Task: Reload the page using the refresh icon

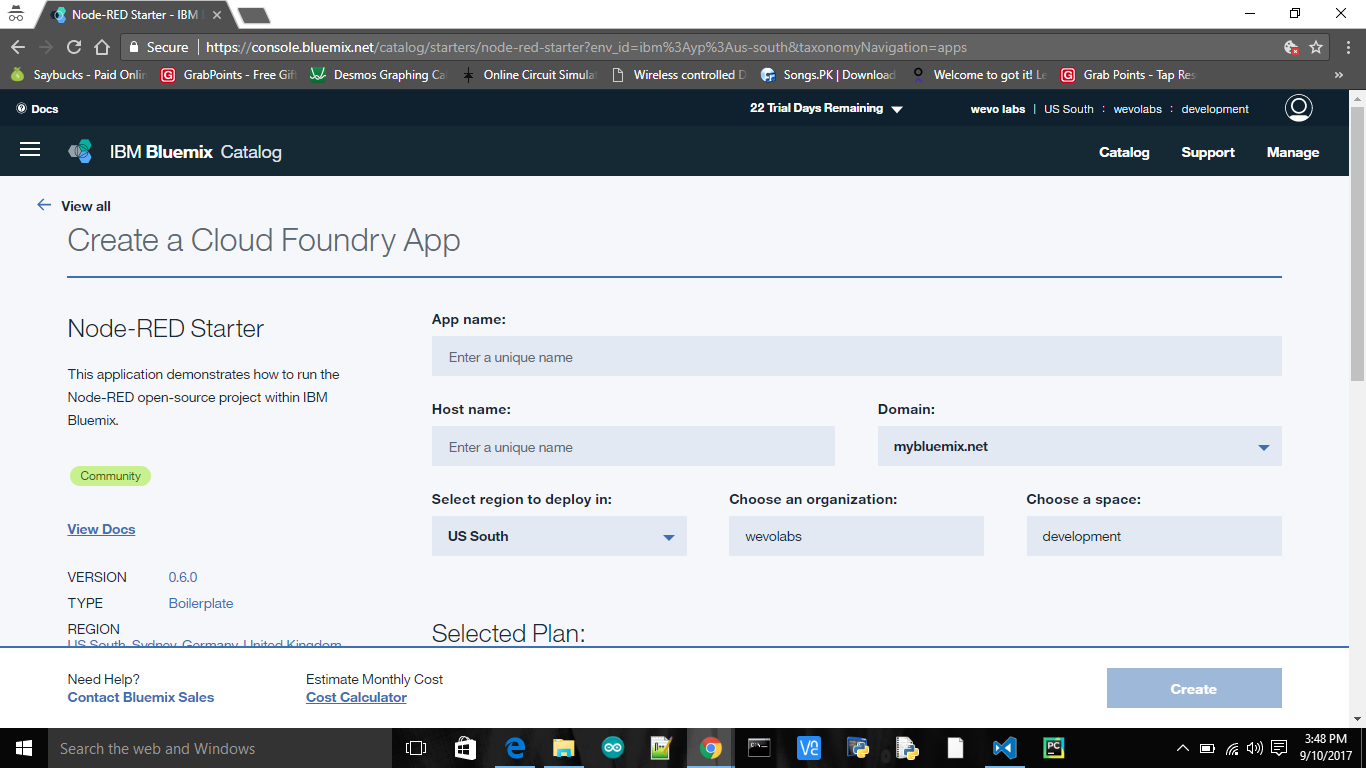Action: tap(72, 46)
